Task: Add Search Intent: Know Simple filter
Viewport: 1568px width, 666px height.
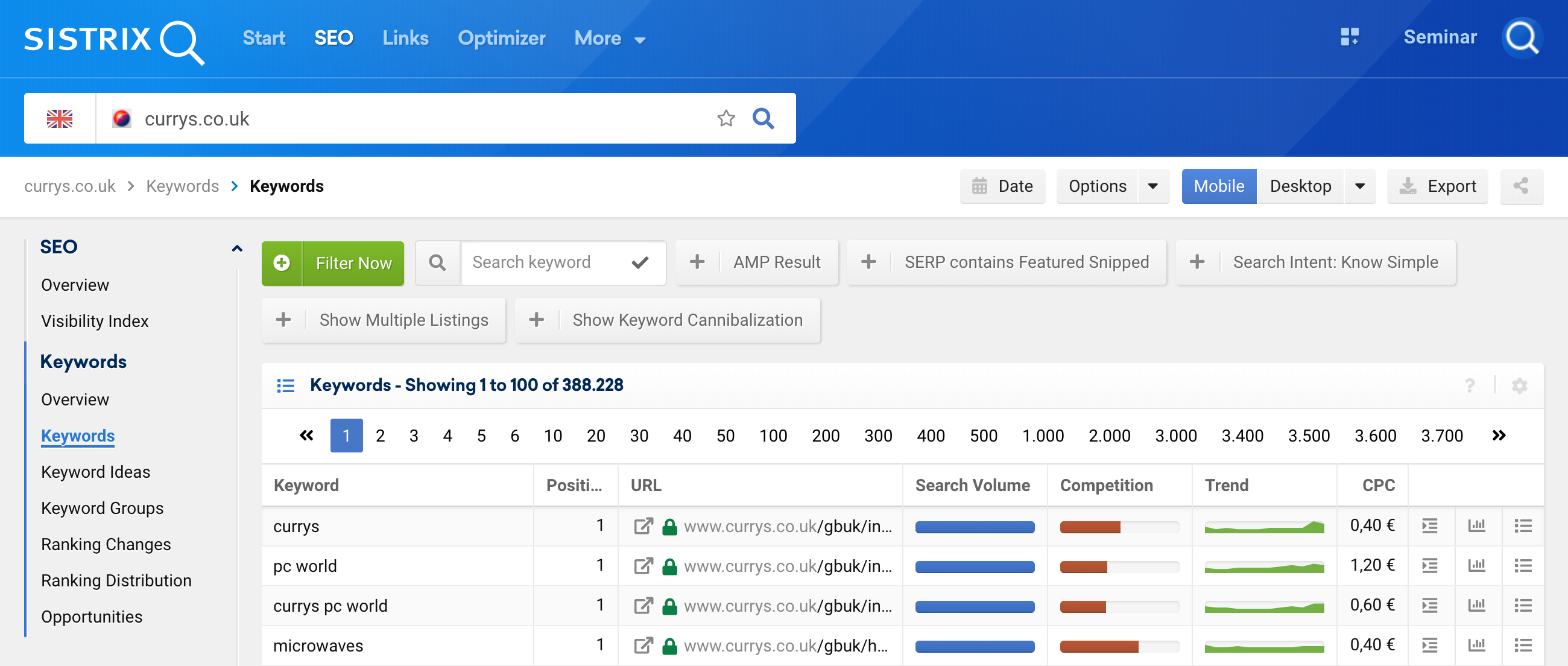Action: pos(1315,262)
